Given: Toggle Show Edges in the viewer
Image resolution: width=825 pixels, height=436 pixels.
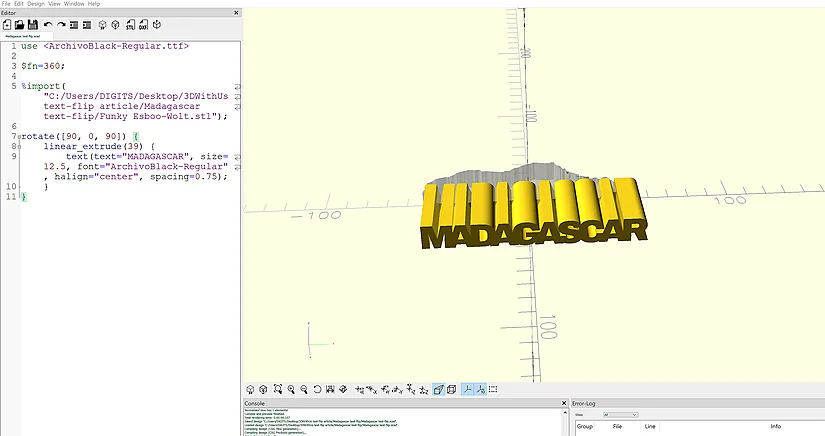Looking at the screenshot, I should pos(493,389).
